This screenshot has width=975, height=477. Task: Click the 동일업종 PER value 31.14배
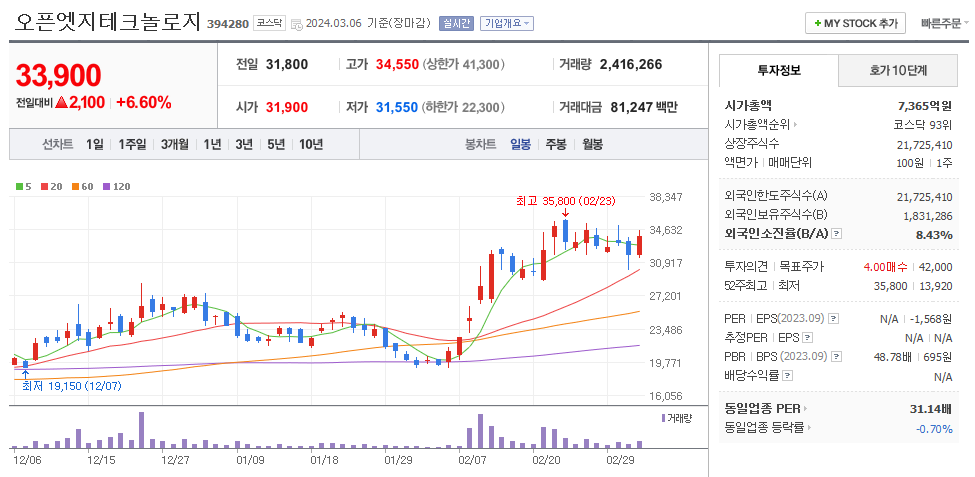[931, 409]
